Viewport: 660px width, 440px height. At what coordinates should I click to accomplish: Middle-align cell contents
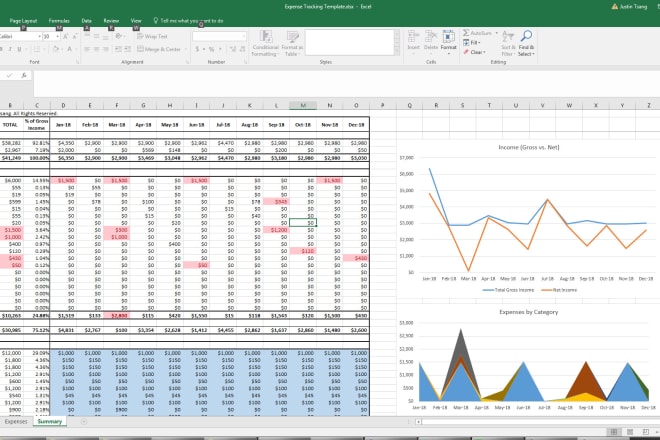coord(96,37)
